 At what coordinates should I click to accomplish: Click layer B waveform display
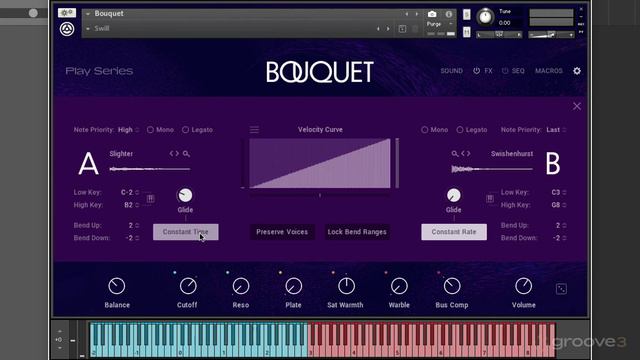click(x=492, y=169)
